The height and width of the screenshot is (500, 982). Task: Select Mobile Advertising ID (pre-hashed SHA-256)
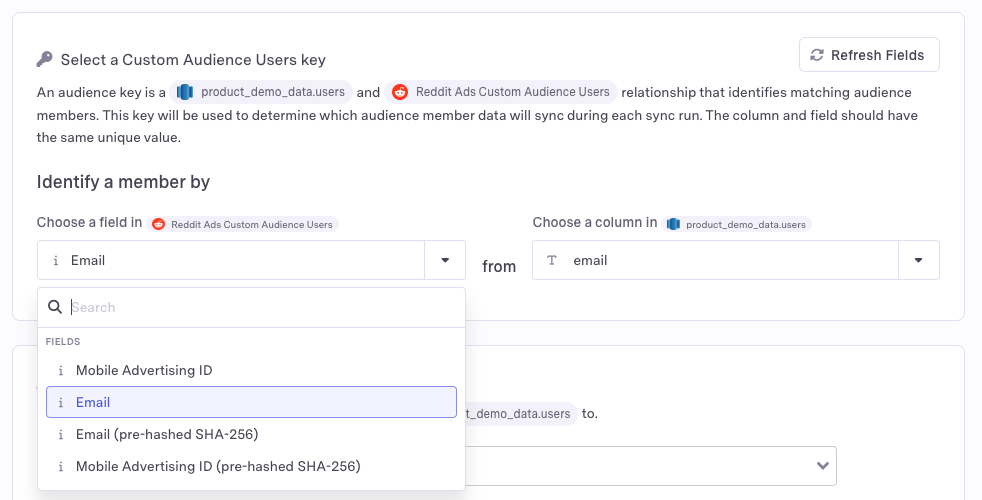(218, 466)
